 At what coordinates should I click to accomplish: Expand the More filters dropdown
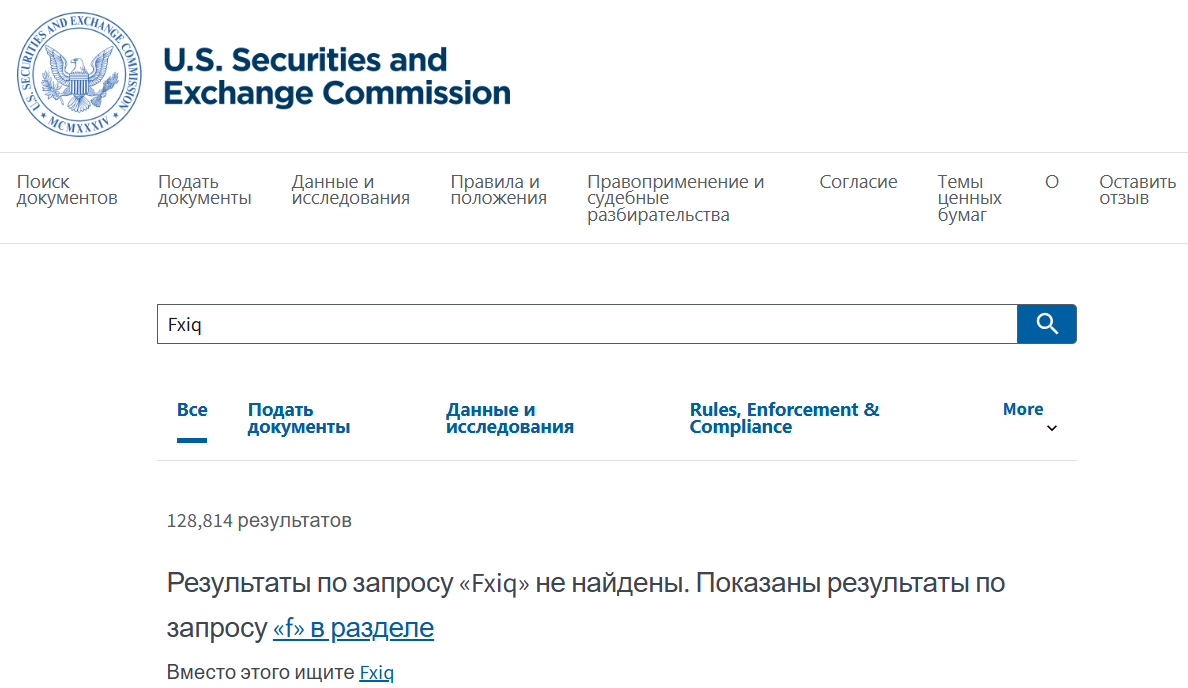[x=1022, y=408]
